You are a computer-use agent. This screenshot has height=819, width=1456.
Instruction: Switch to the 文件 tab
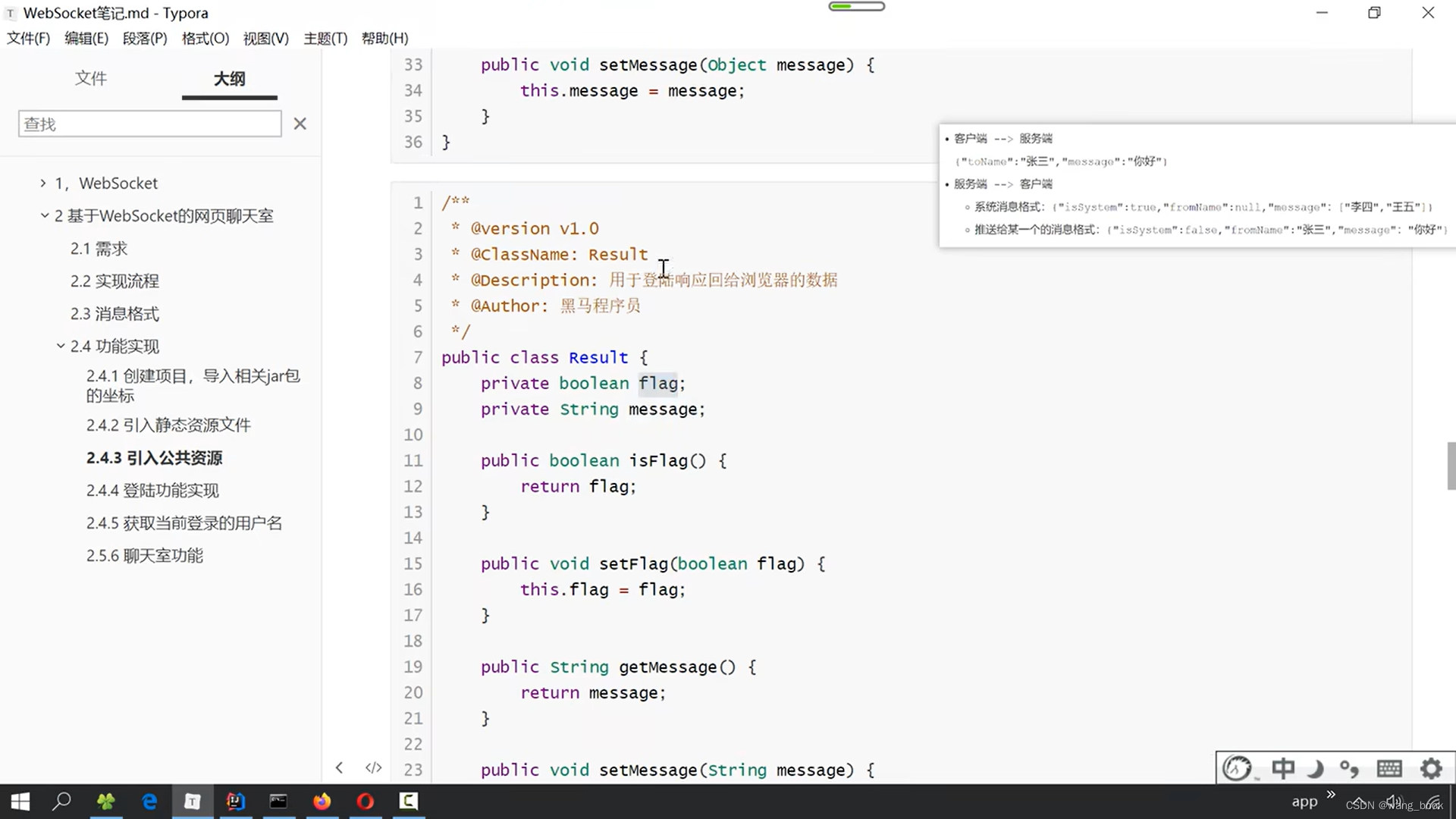pos(91,78)
